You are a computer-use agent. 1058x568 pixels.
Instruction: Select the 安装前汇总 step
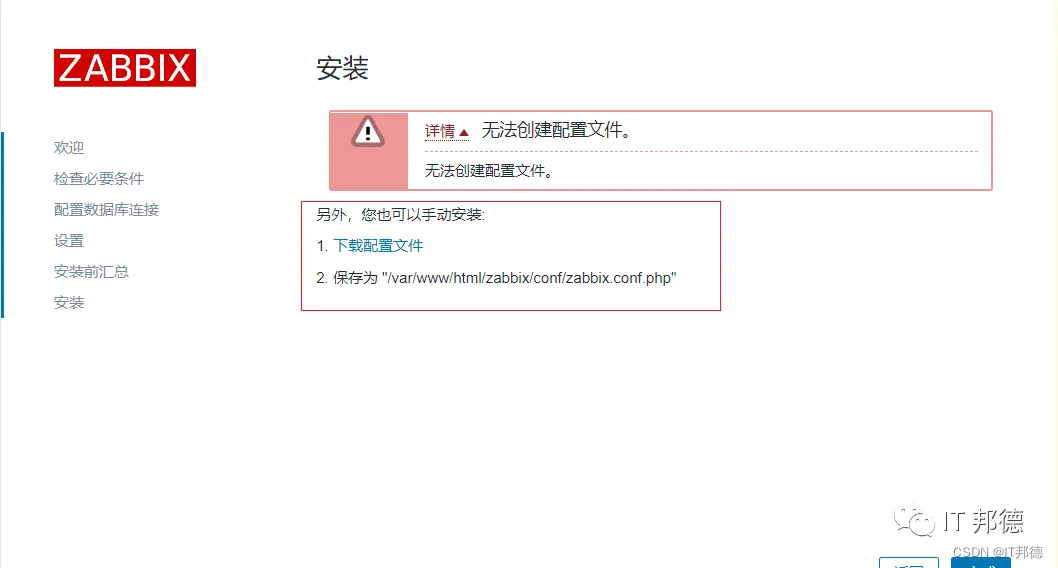91,271
